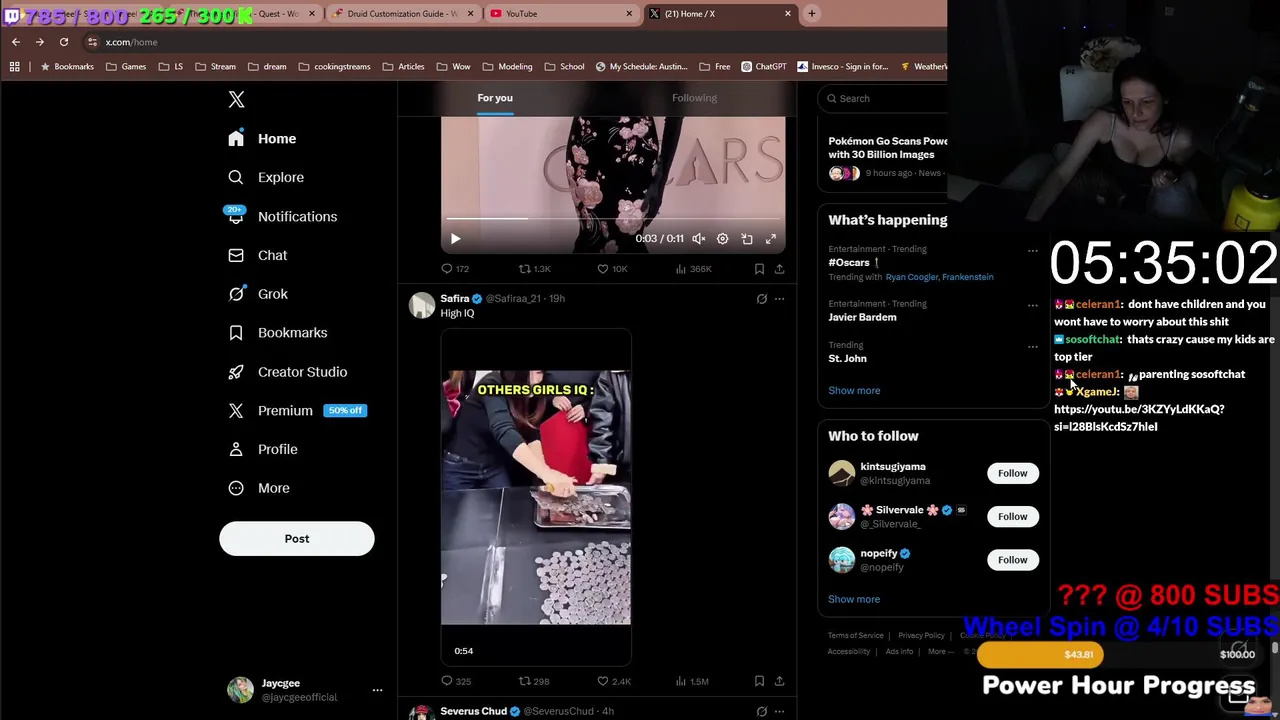This screenshot has height=720, width=1280.
Task: Follow nopeify
Action: pyautogui.click(x=1012, y=560)
